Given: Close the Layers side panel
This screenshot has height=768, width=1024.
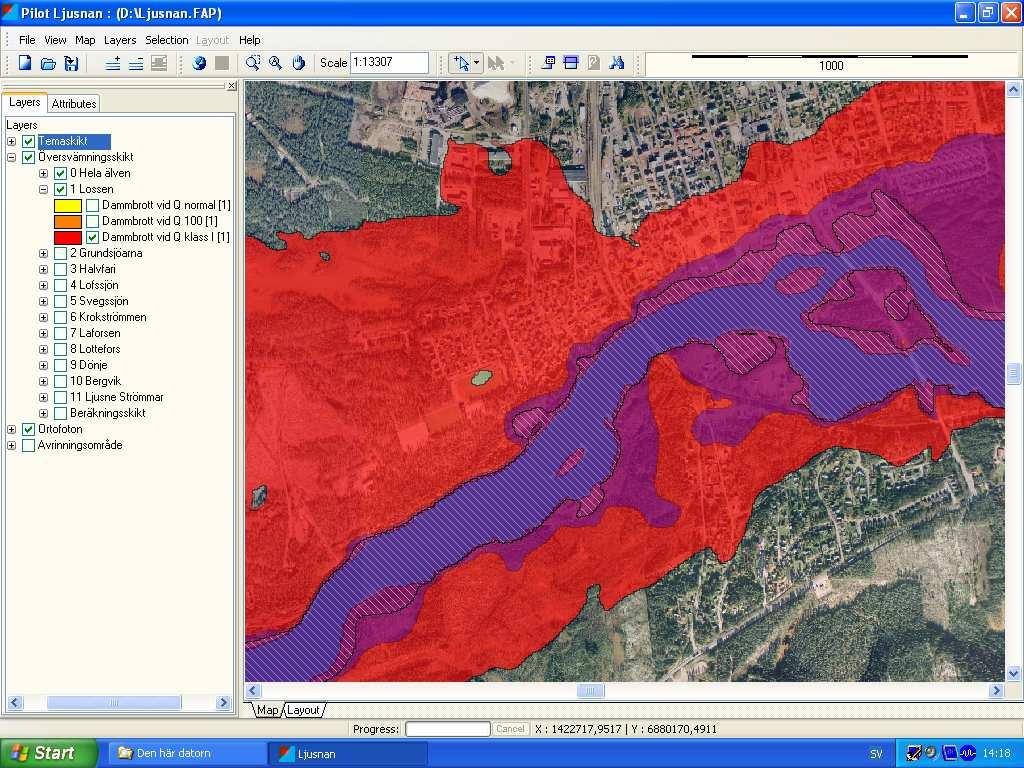Looking at the screenshot, I should click(232, 86).
